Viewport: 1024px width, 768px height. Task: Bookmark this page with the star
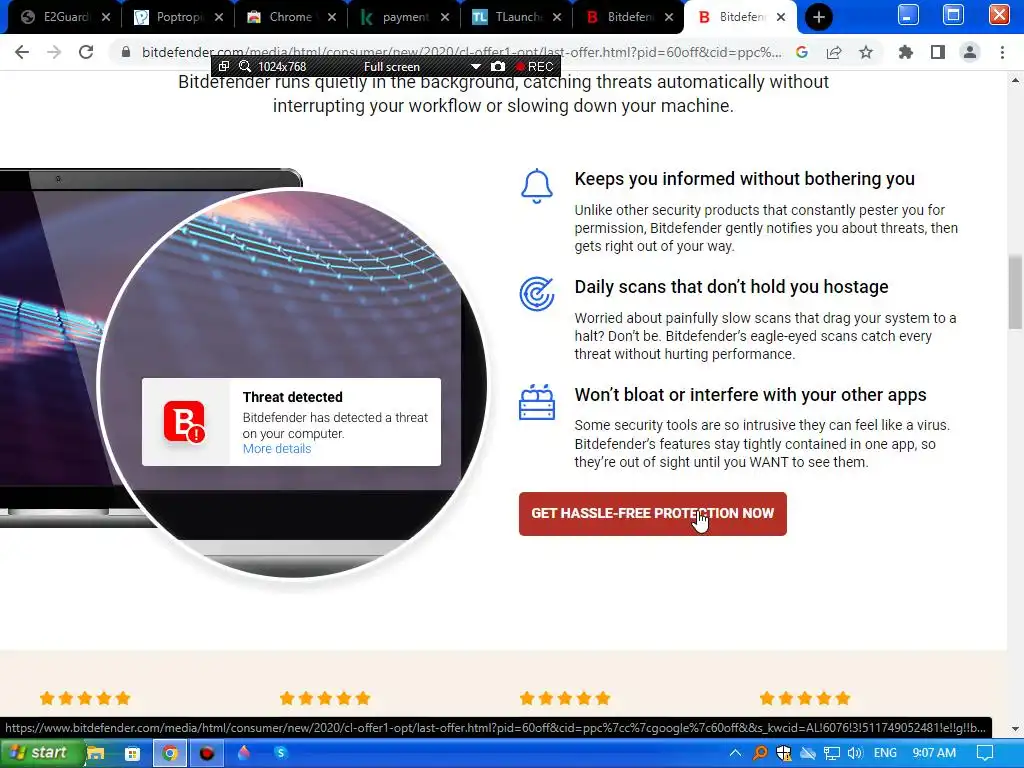(x=866, y=52)
